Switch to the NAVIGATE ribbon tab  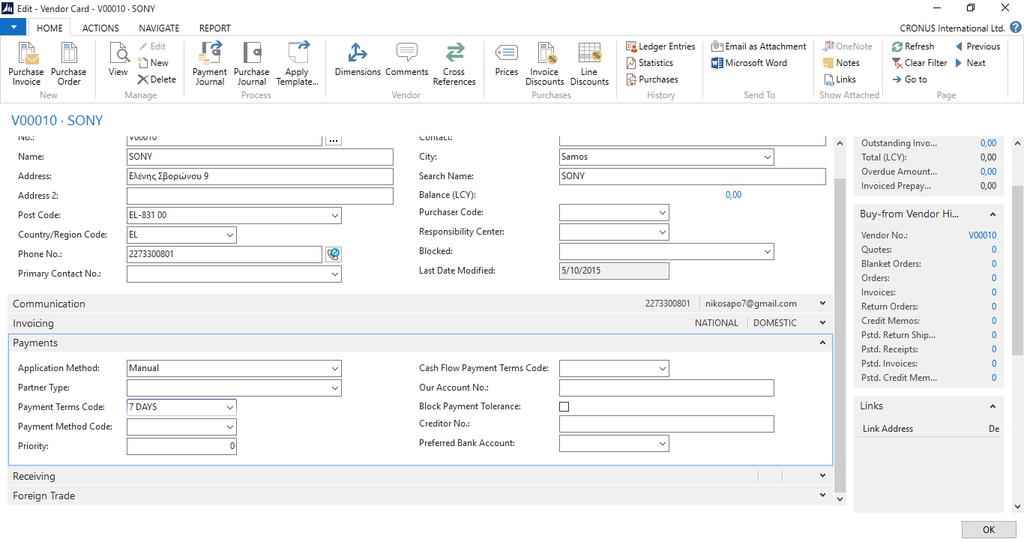tap(159, 28)
